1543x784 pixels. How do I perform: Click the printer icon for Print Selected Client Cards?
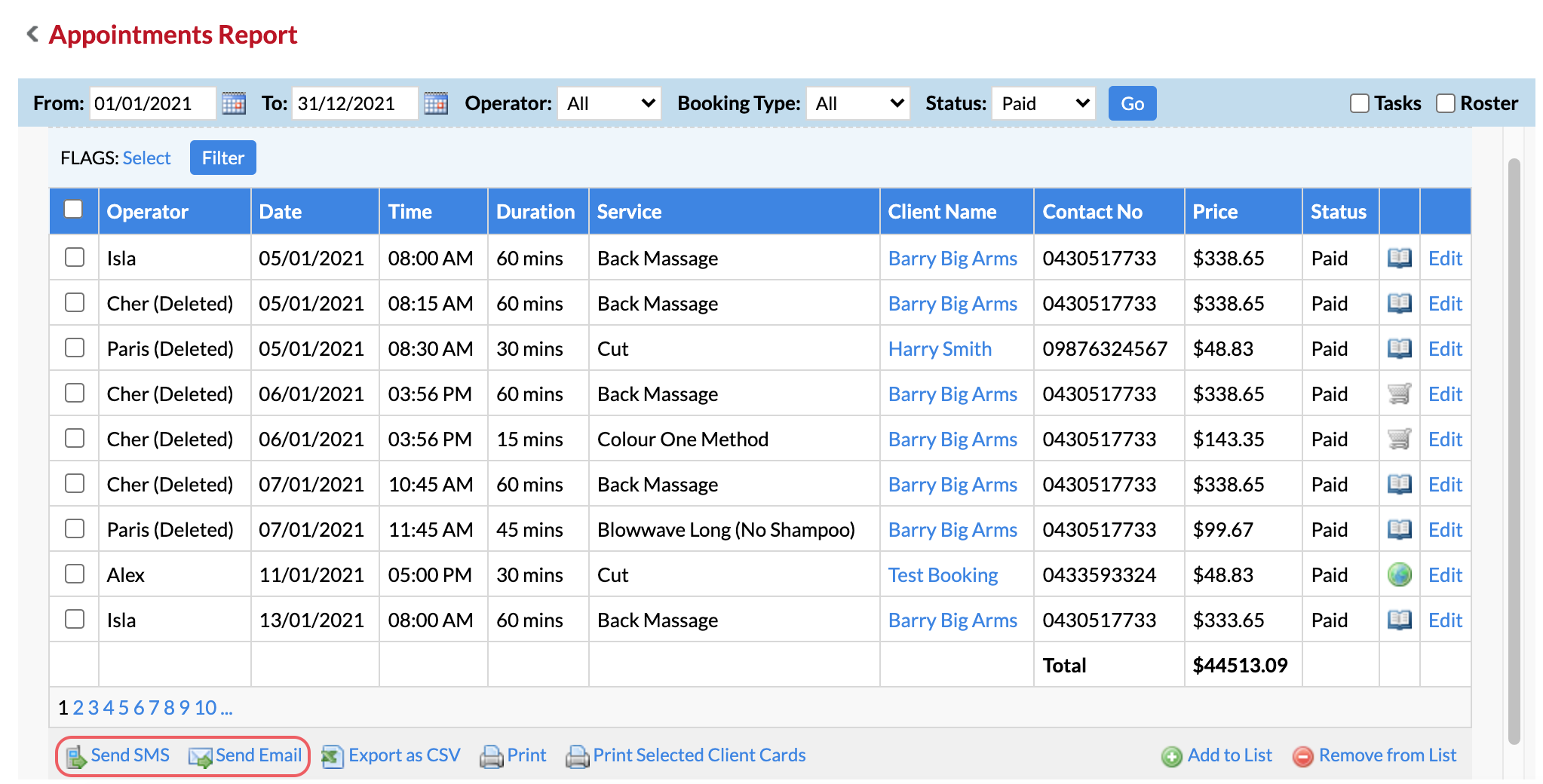point(578,756)
